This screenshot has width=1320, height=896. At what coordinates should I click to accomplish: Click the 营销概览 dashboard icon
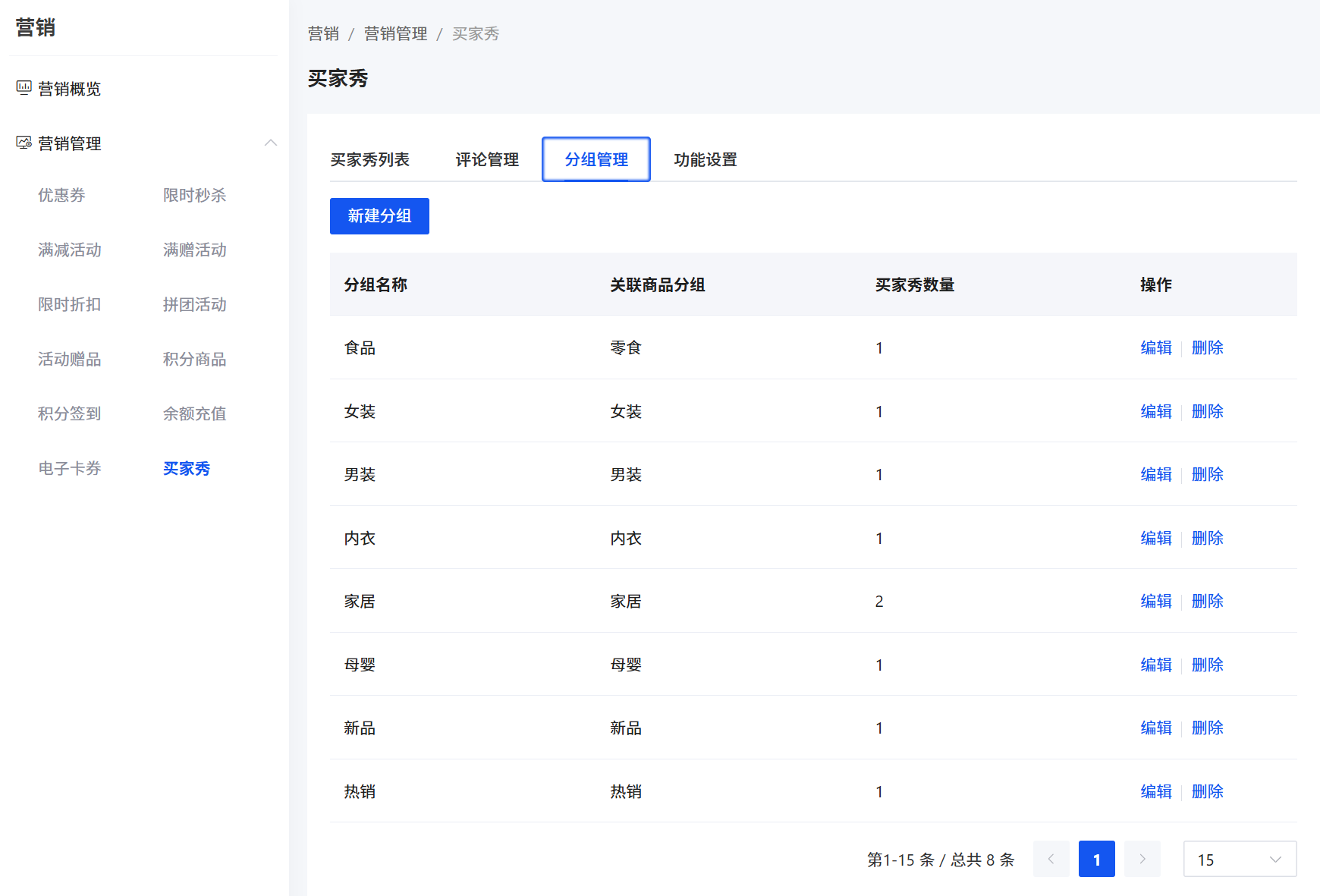(x=24, y=88)
